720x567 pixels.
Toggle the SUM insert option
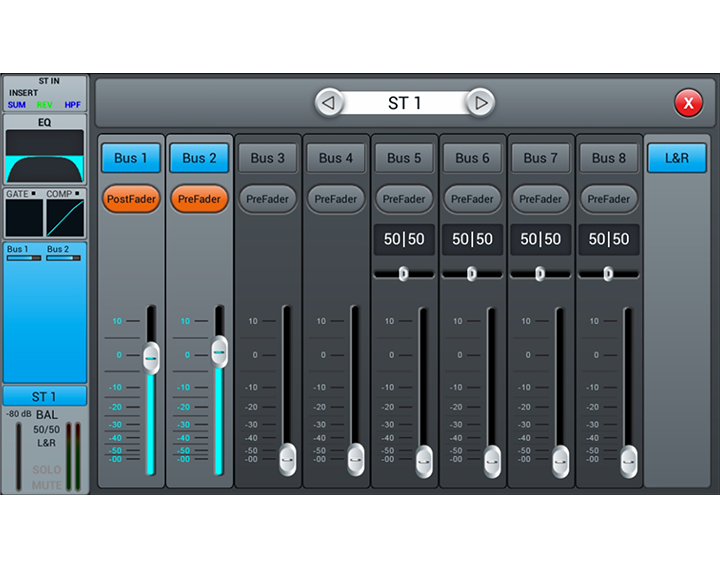[x=17, y=105]
